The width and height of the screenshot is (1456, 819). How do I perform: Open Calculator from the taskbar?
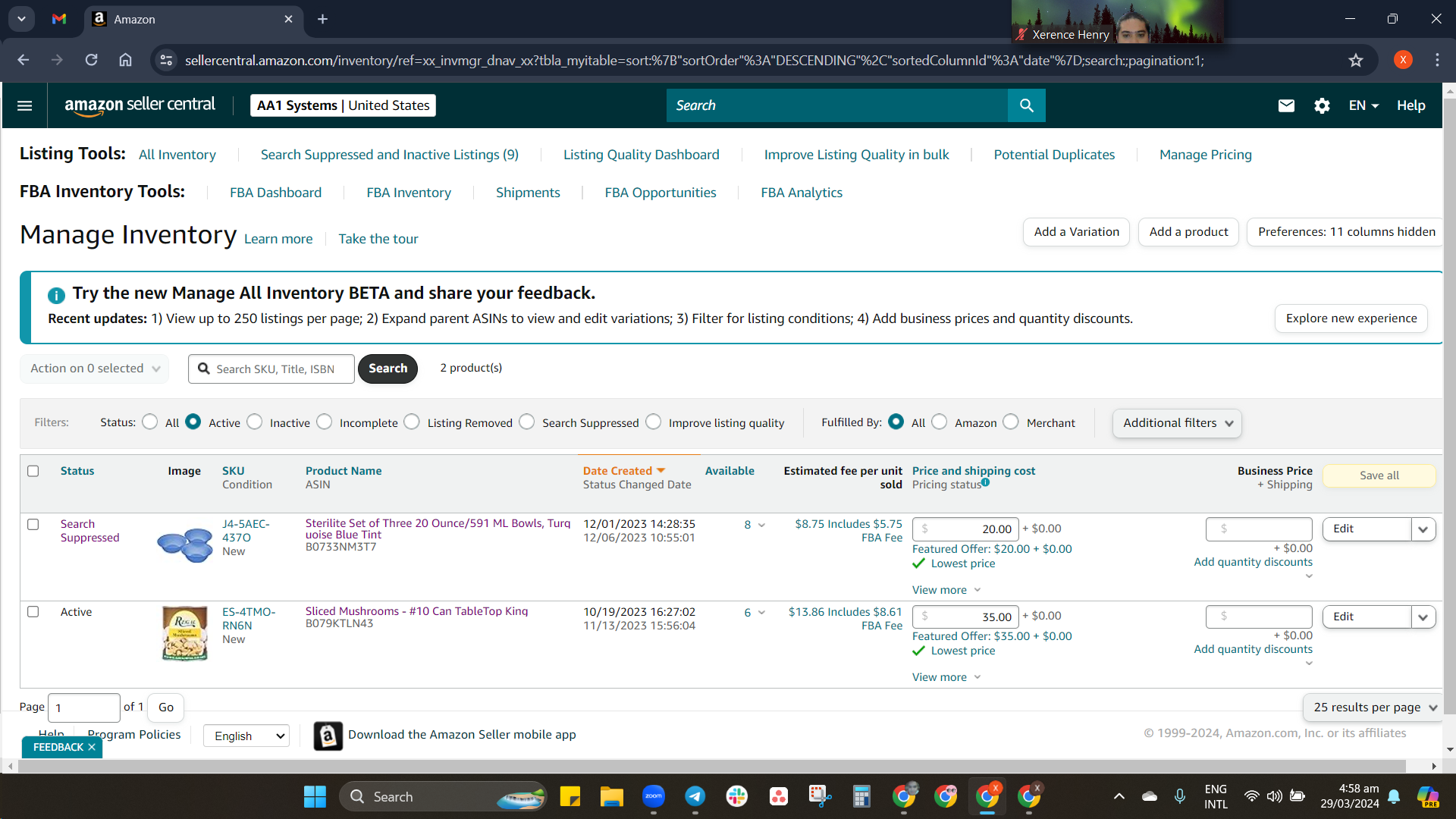861,796
